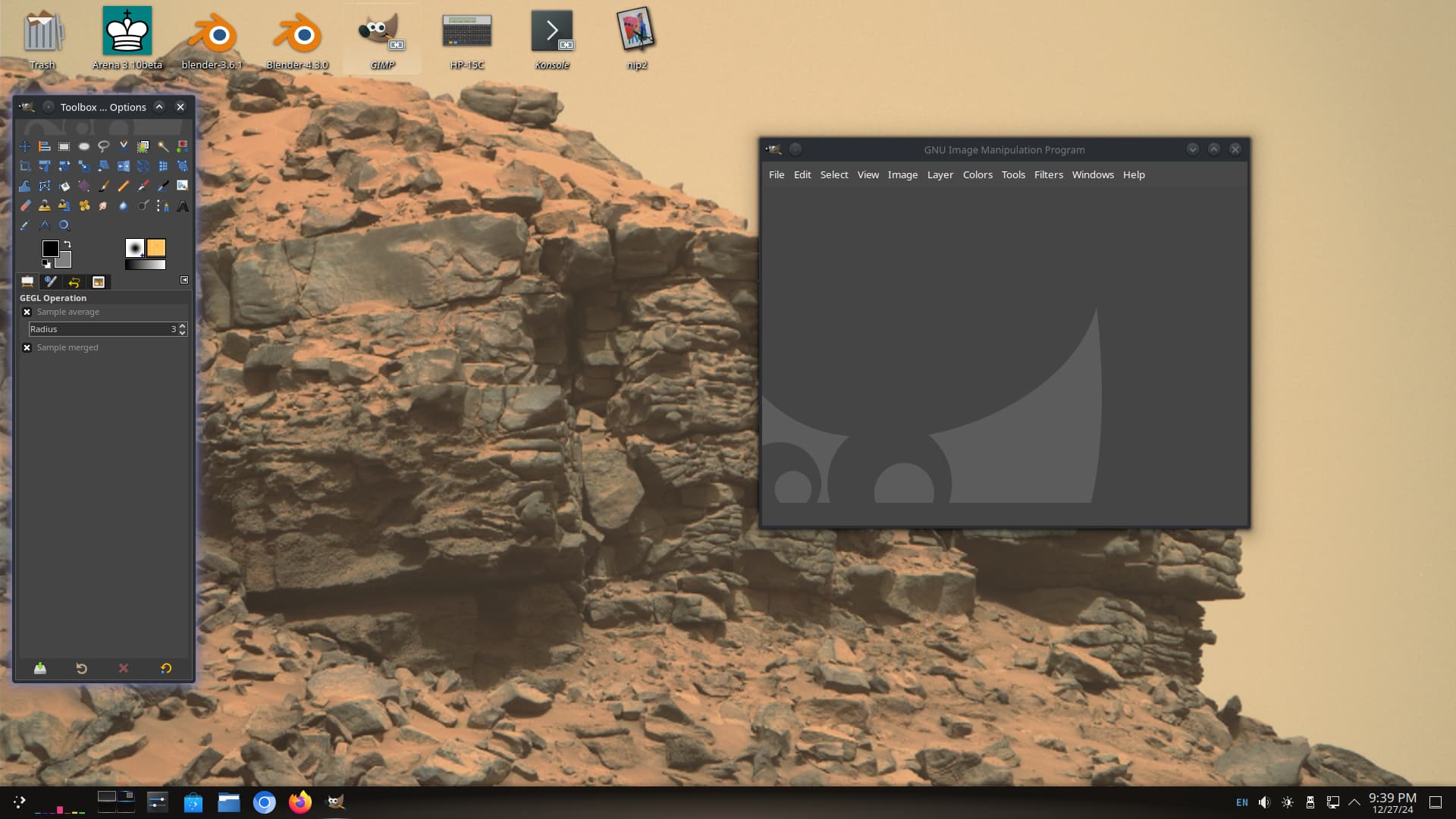This screenshot has height=819, width=1456.
Task: Activate the Zoom magnifier tool
Action: (64, 225)
